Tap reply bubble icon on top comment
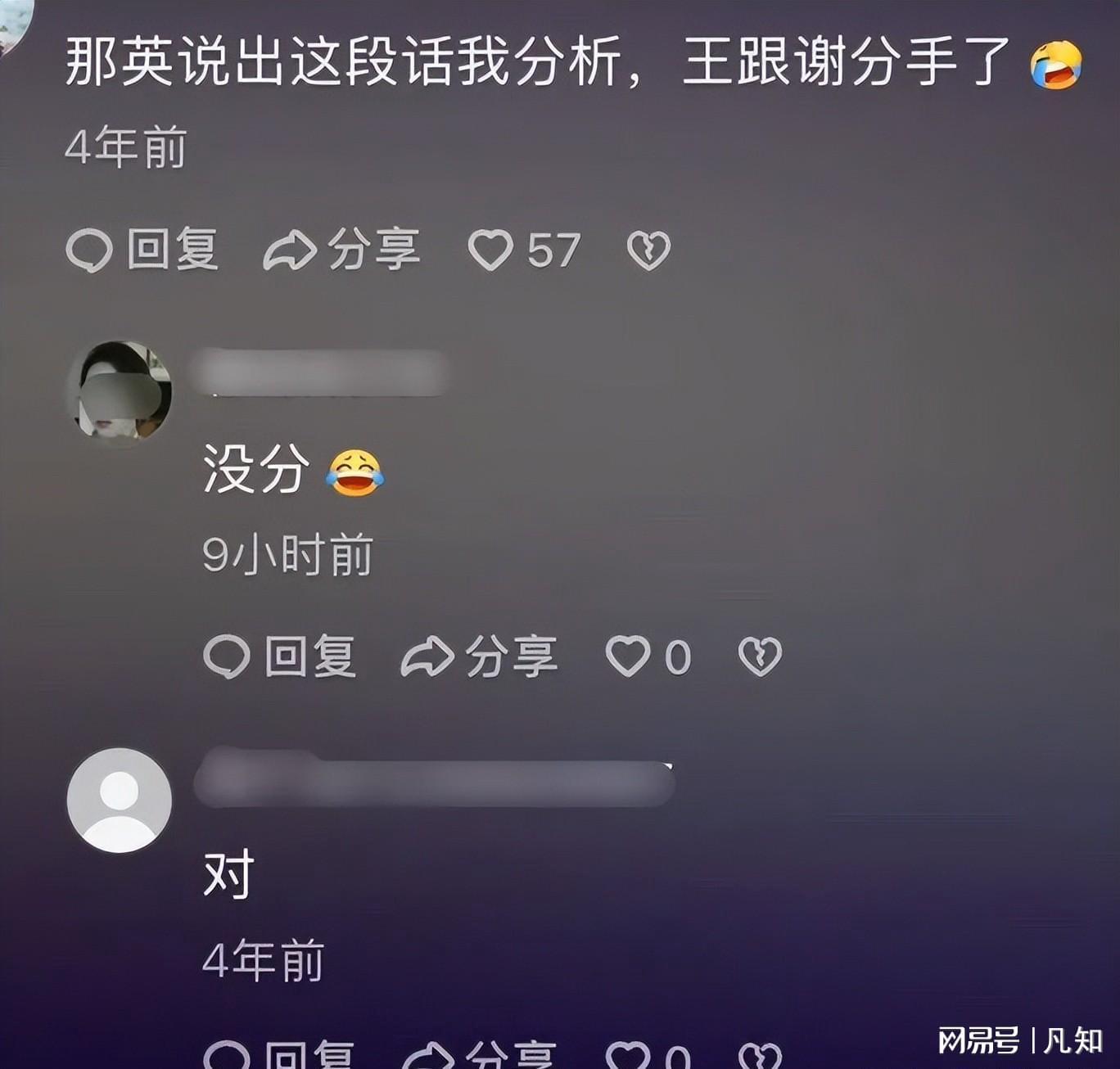The image size is (1120, 1069). pos(88,250)
